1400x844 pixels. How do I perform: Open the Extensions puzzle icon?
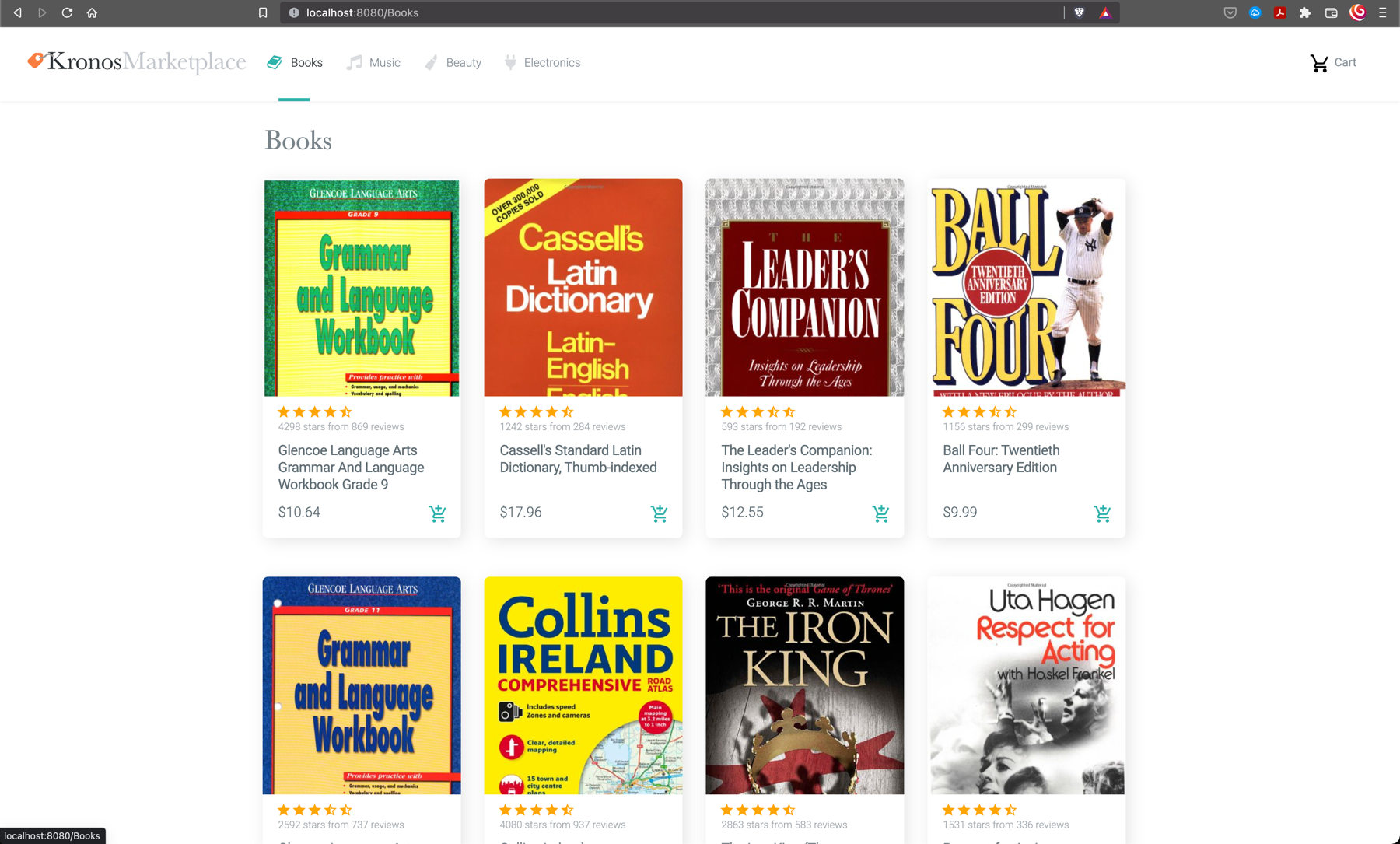click(1305, 12)
